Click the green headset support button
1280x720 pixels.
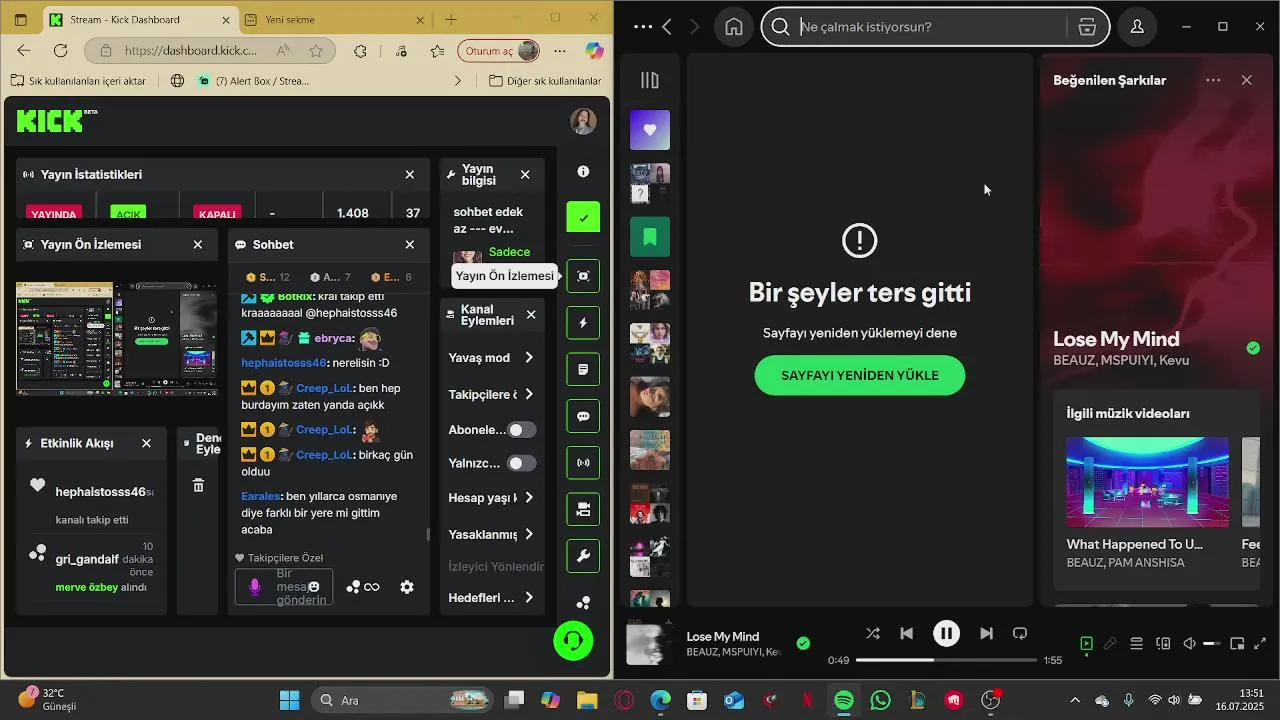point(573,640)
